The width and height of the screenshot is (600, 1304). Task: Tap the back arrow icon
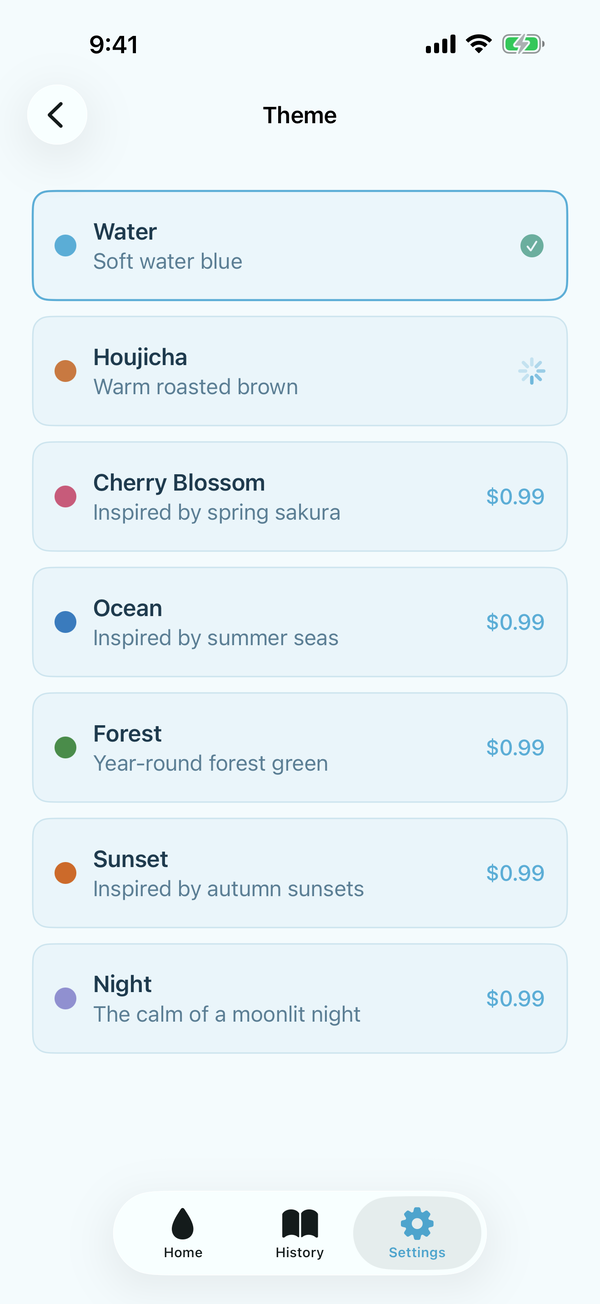pos(57,114)
